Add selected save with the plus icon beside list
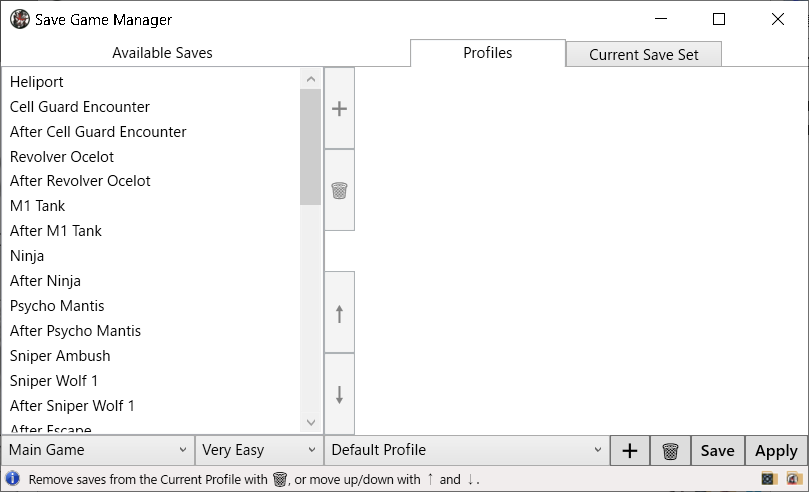The width and height of the screenshot is (809, 492). (x=339, y=108)
